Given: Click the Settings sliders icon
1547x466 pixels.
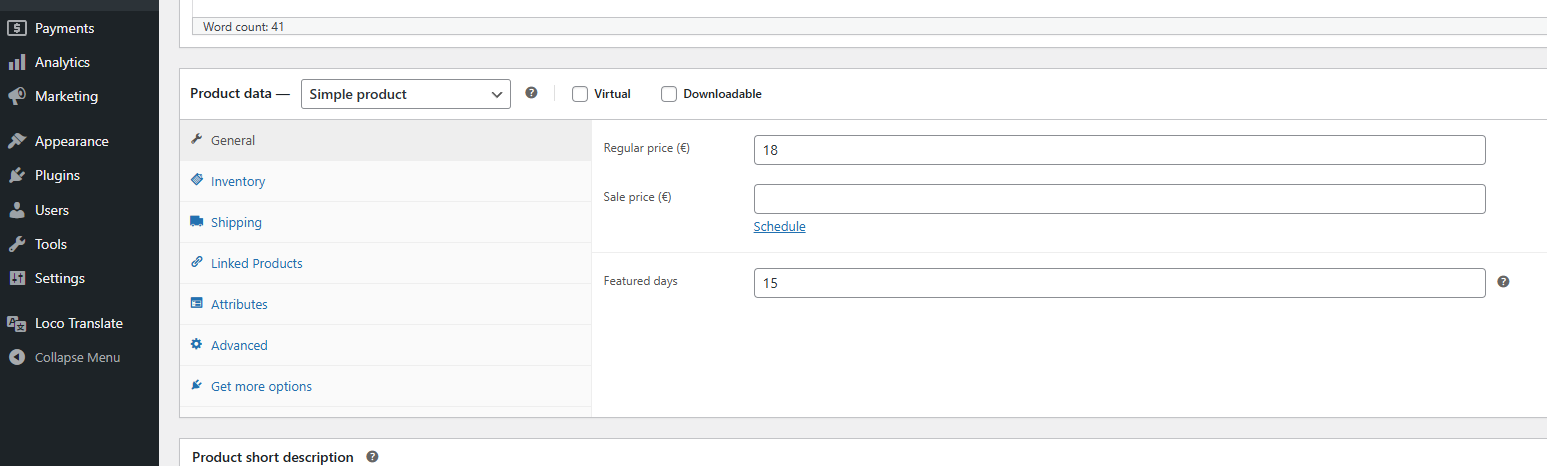Looking at the screenshot, I should pyautogui.click(x=16, y=278).
